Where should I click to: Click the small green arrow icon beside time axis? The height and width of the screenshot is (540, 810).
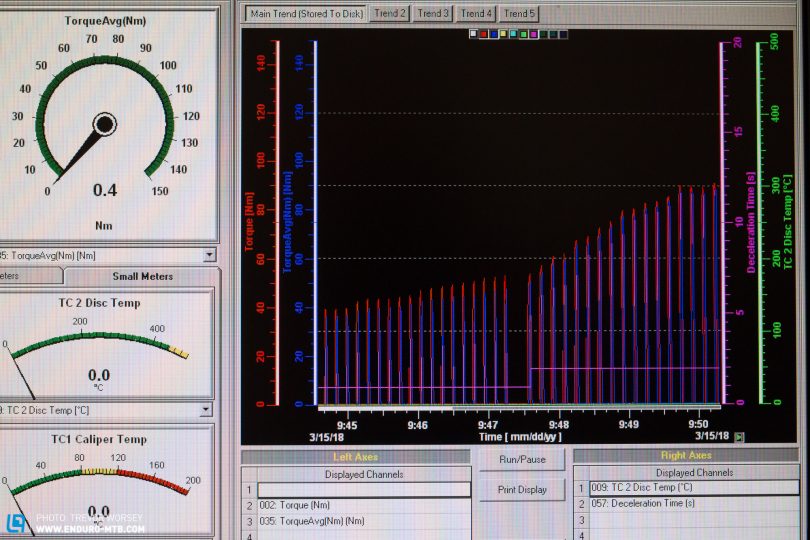739,436
